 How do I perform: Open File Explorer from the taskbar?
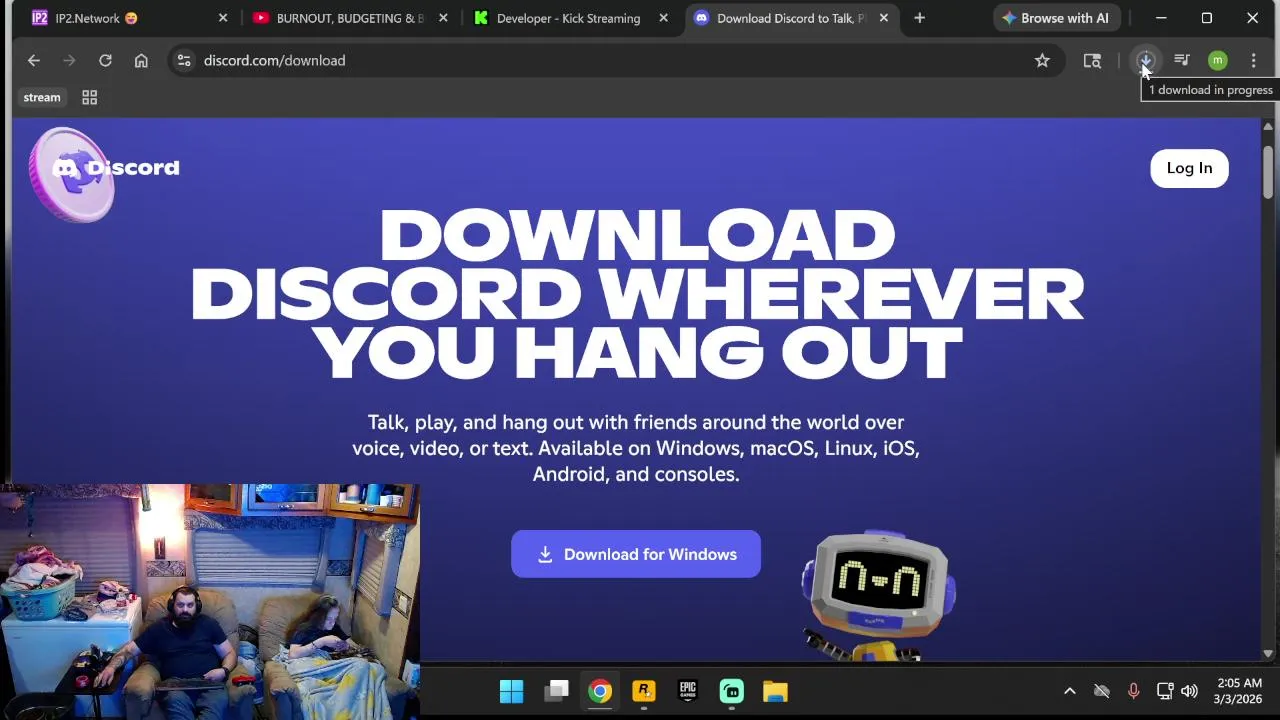tap(776, 691)
